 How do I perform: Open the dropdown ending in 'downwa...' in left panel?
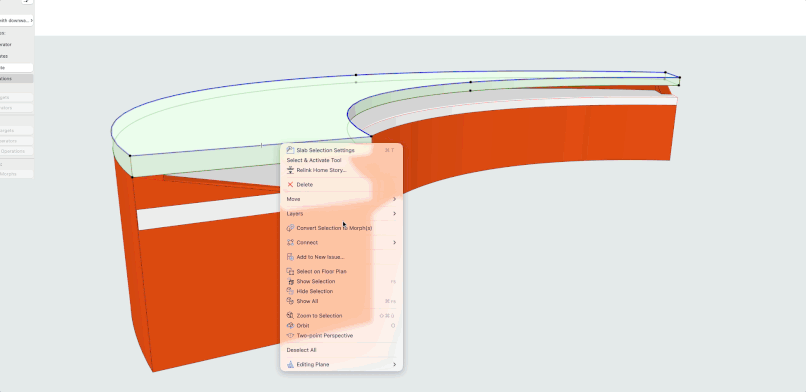(16, 21)
